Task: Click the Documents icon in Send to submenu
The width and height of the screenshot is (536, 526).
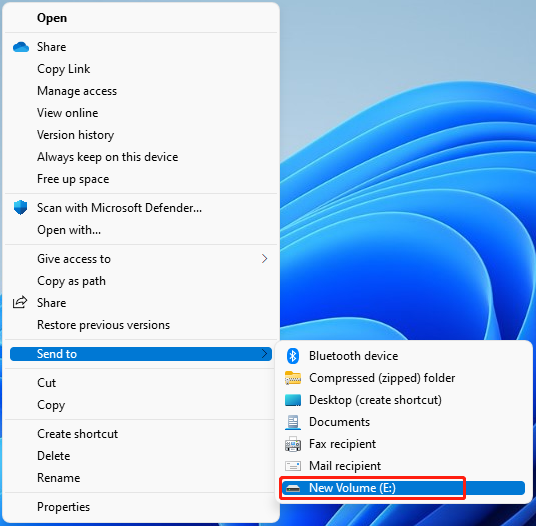Action: (293, 422)
